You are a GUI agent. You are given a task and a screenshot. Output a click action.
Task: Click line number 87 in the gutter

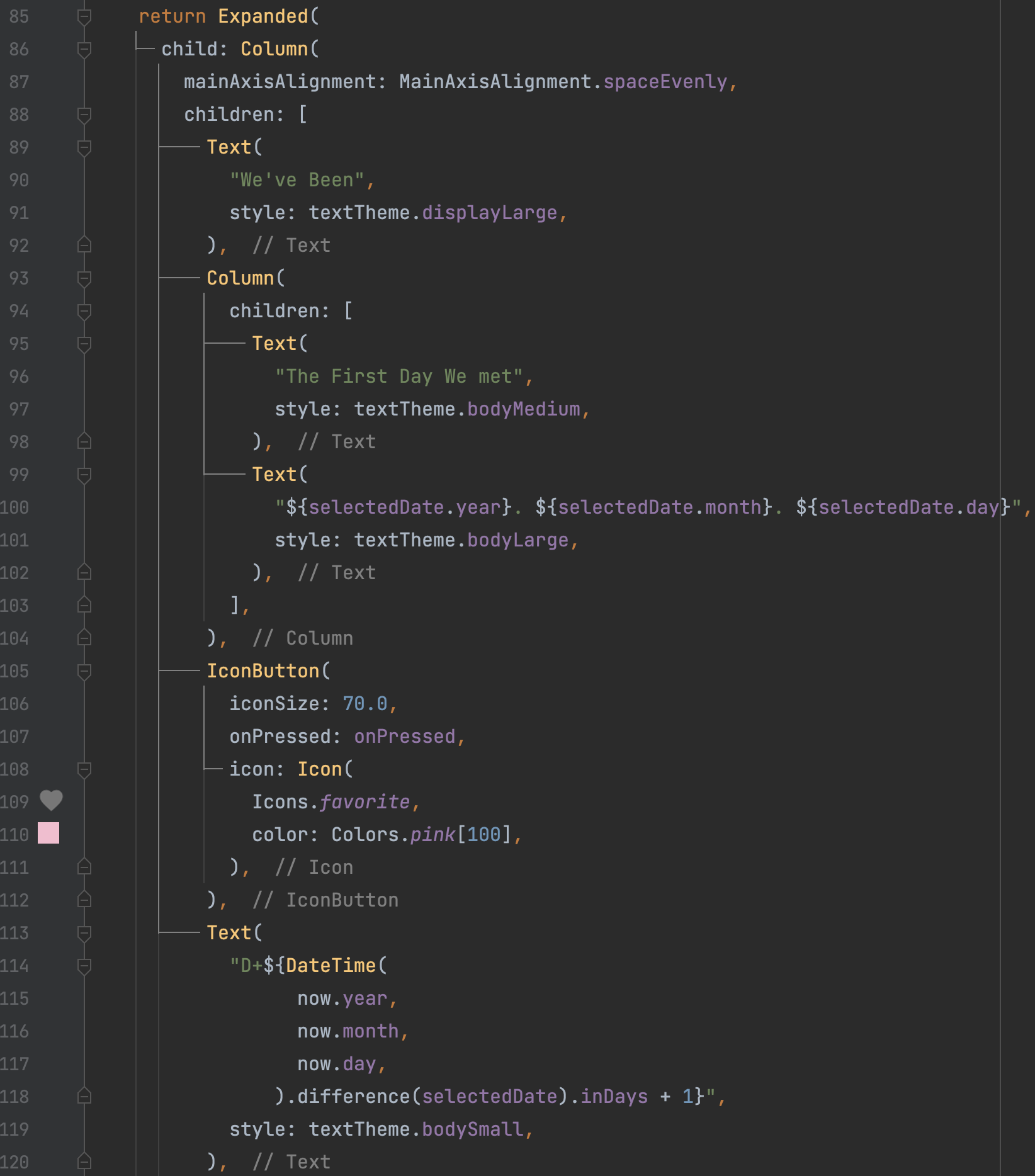pos(19,82)
